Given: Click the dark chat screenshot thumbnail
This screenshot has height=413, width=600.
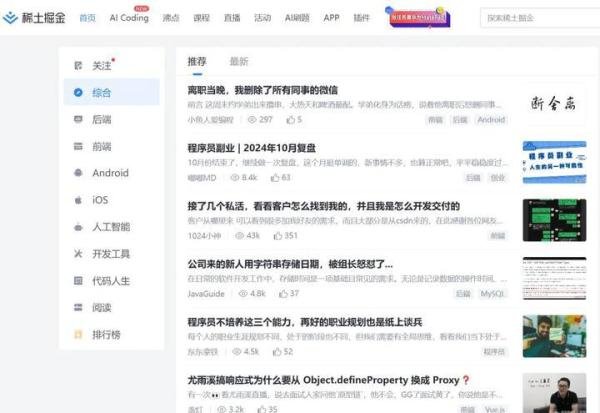Looking at the screenshot, I should point(554,220).
